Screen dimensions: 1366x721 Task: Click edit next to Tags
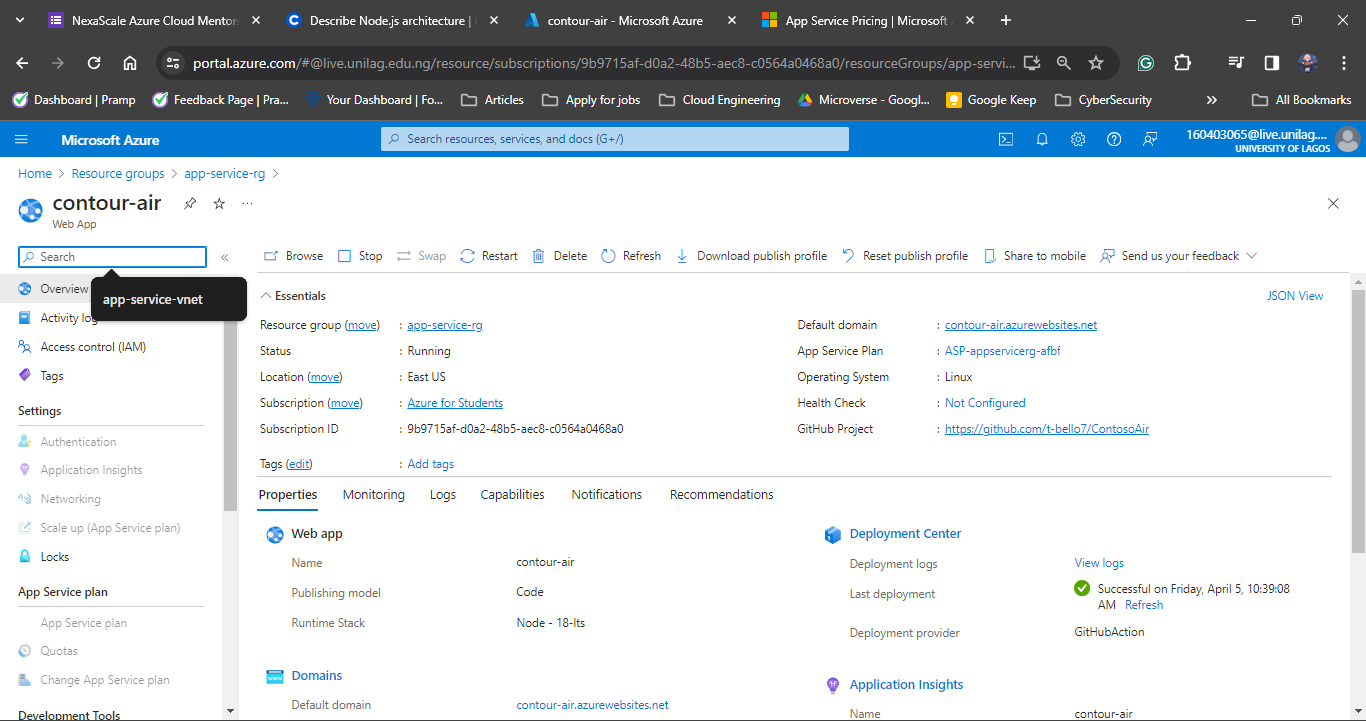tap(300, 464)
